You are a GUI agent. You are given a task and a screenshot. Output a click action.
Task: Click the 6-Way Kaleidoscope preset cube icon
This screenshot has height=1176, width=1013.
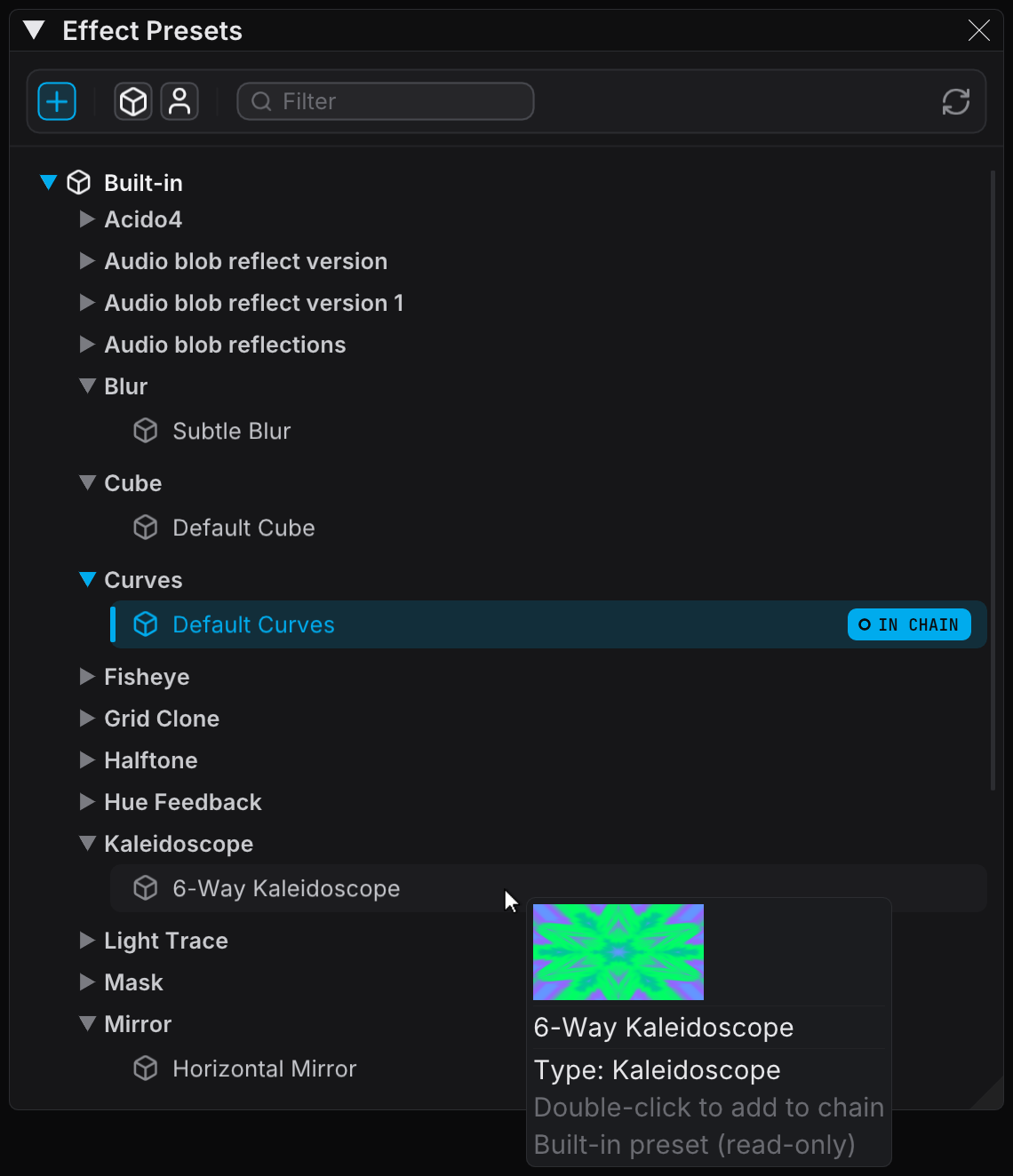click(146, 888)
